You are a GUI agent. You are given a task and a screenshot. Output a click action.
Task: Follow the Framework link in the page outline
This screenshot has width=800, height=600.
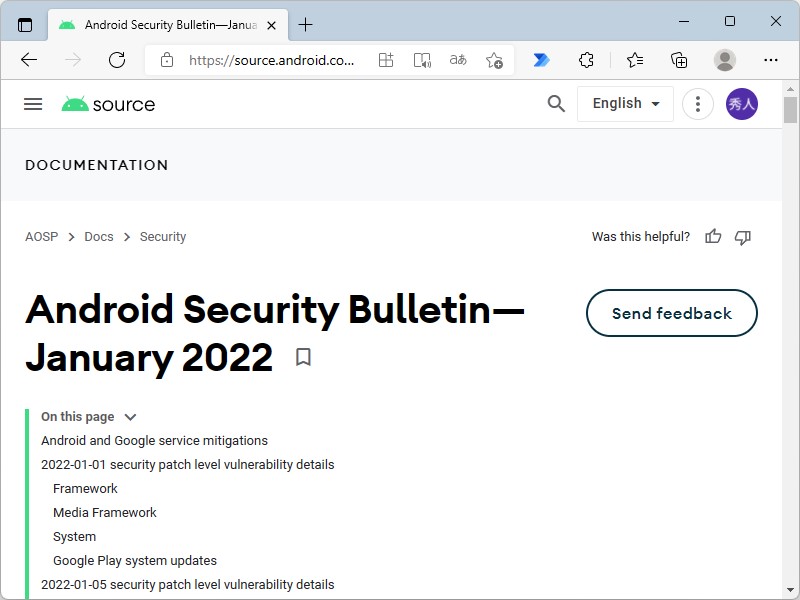pos(85,488)
